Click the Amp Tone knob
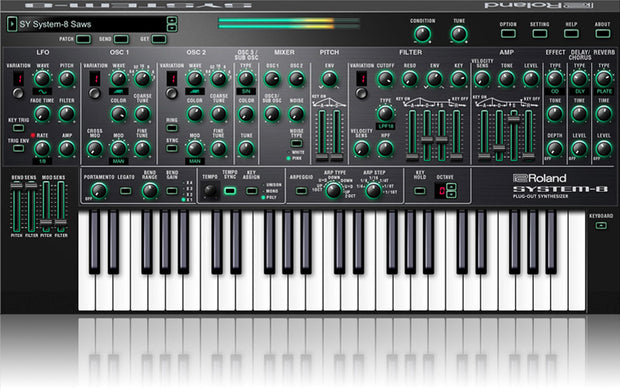The width and height of the screenshot is (620, 391). 507,79
